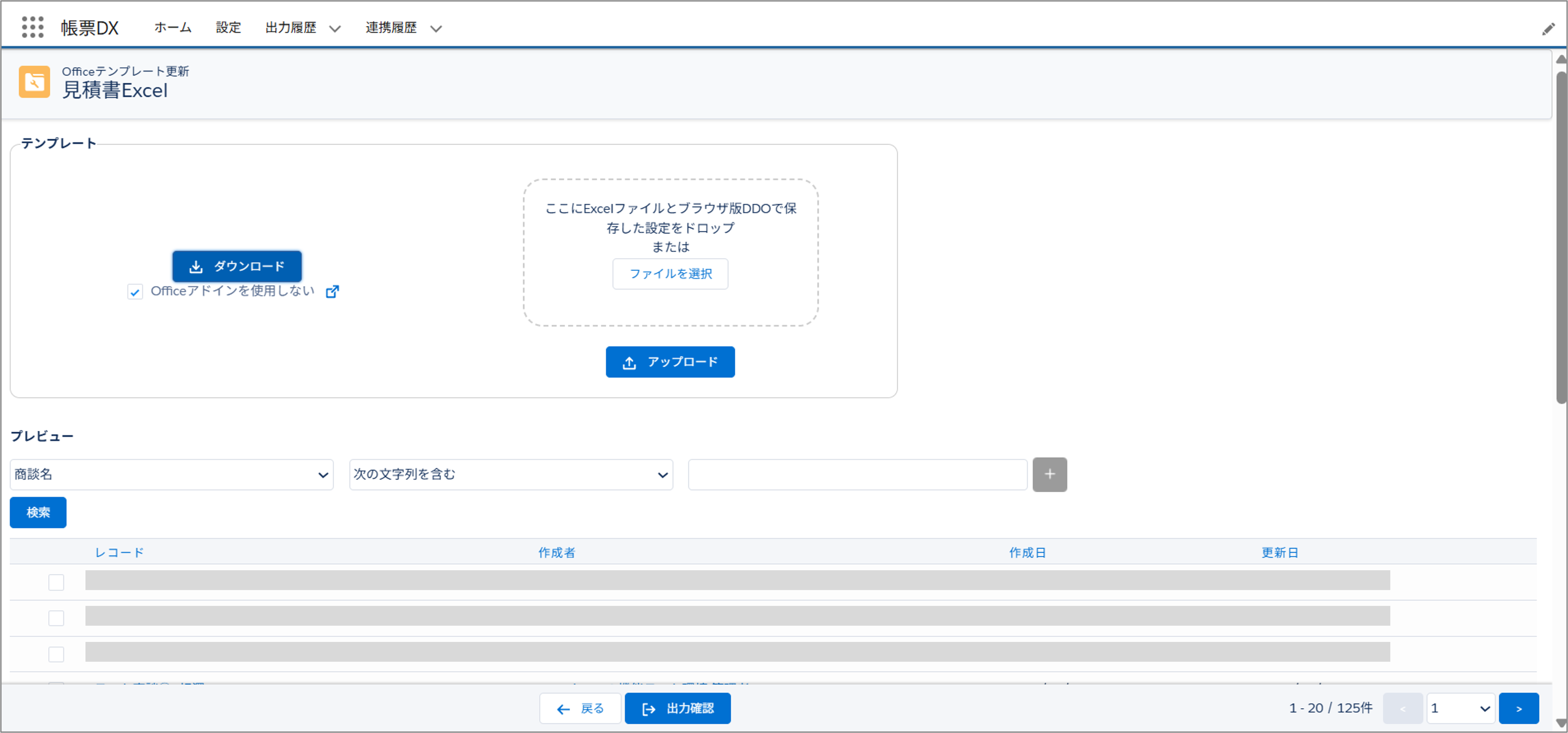
Task: Open the external link icon beside Officeアドイン checkbox
Action: tap(332, 291)
